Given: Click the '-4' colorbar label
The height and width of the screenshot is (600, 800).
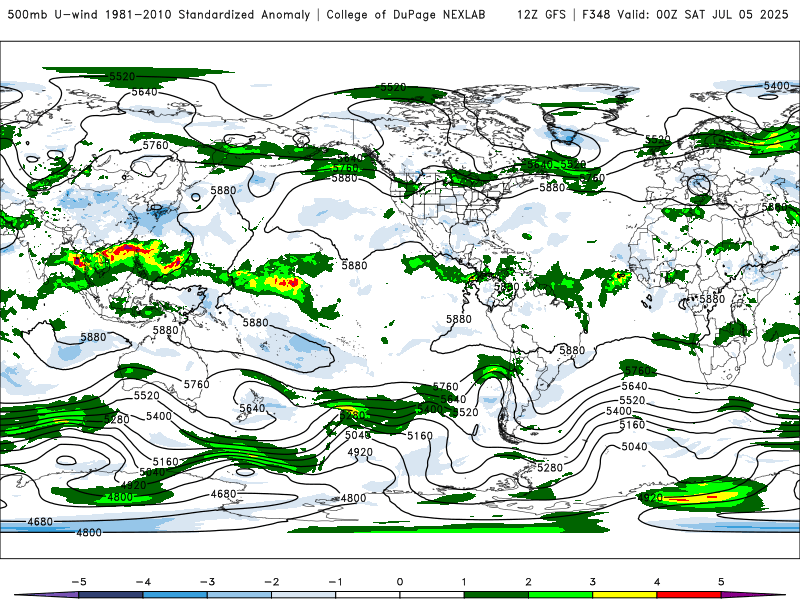Looking at the screenshot, I should [143, 582].
